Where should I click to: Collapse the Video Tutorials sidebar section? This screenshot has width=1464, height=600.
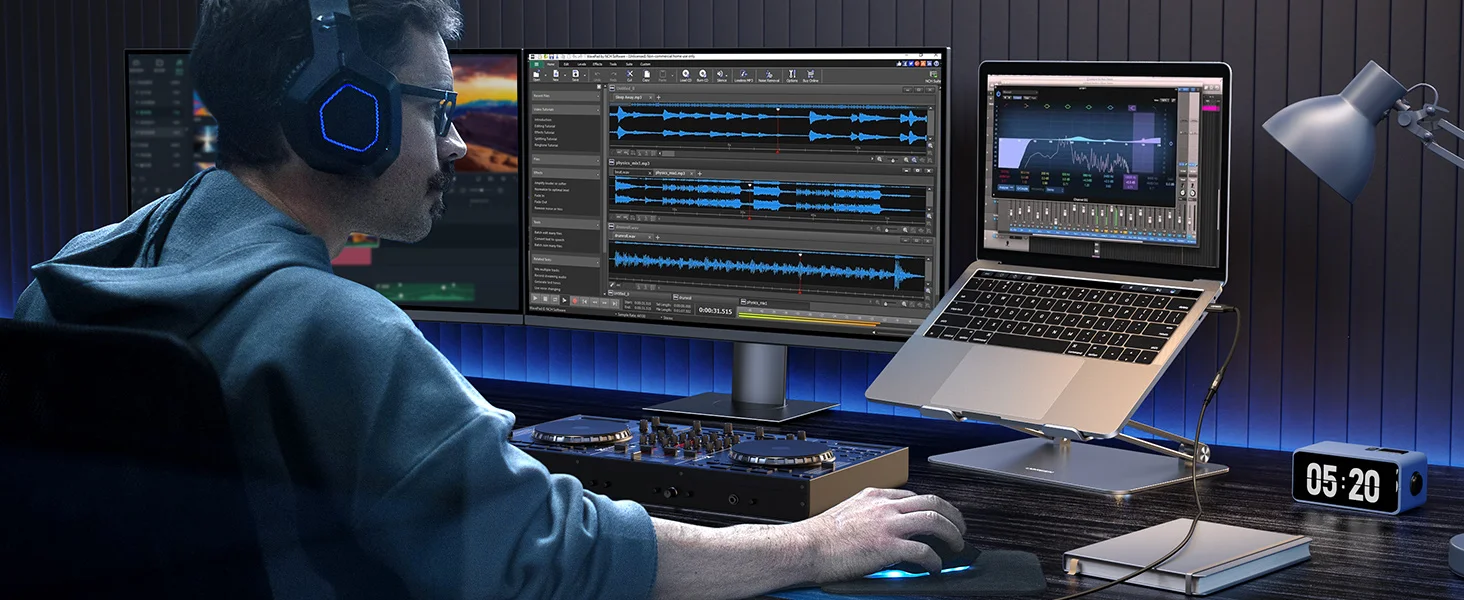(598, 109)
